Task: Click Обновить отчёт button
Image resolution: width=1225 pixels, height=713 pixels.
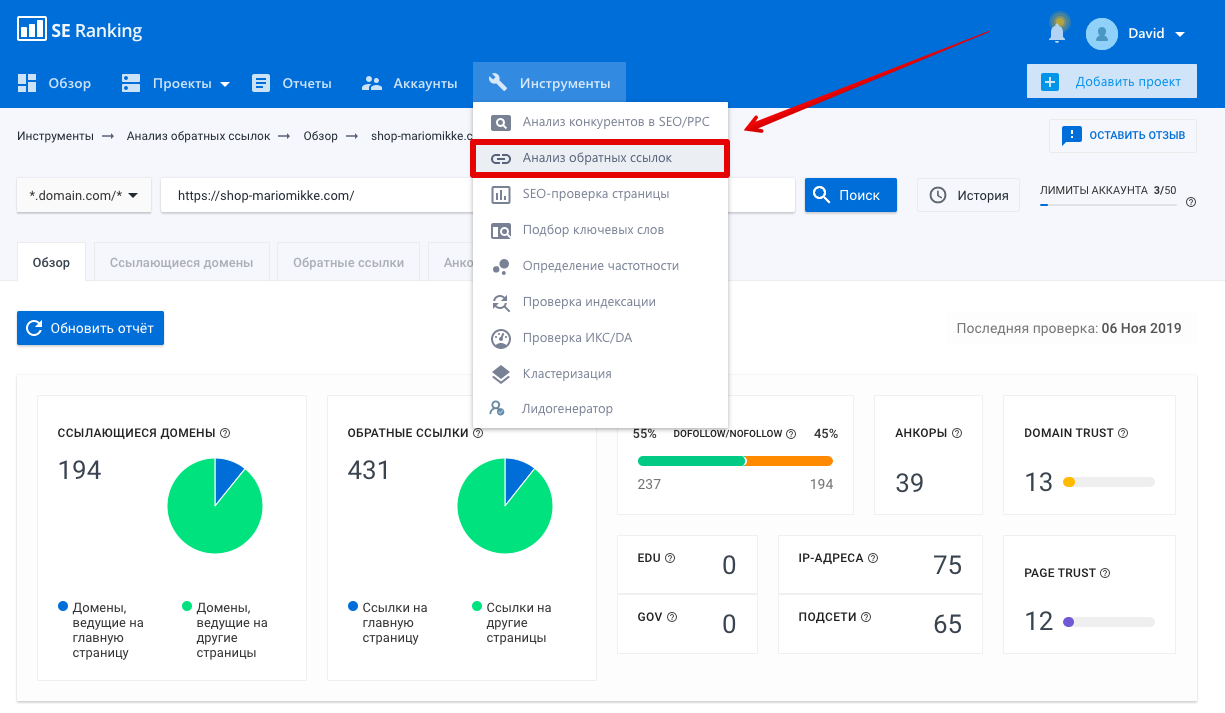Action: pos(90,328)
